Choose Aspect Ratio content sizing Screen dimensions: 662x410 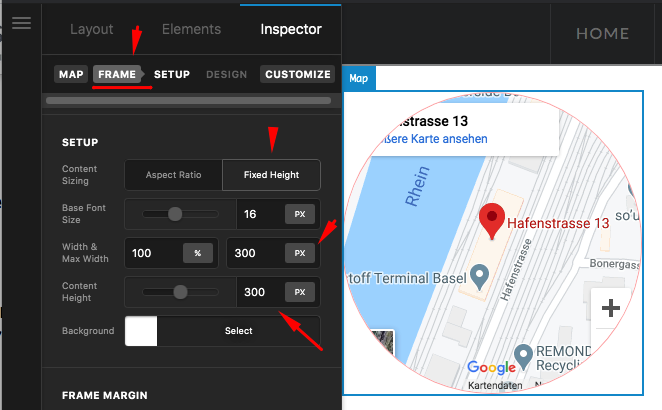click(174, 175)
